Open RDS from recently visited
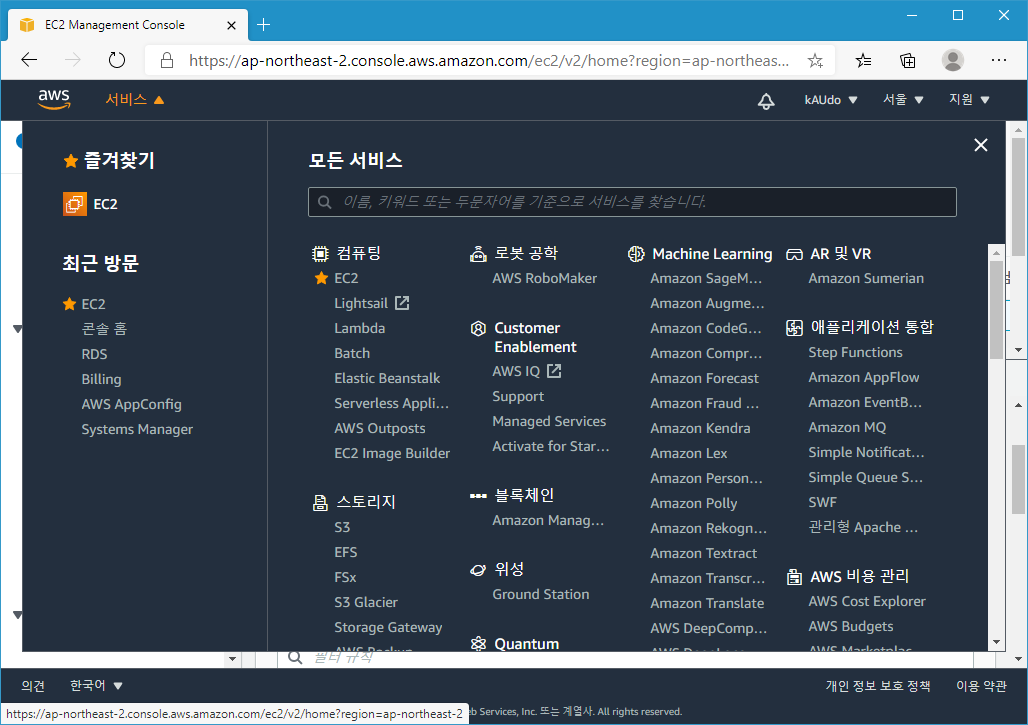The width and height of the screenshot is (1028, 725). coord(94,354)
